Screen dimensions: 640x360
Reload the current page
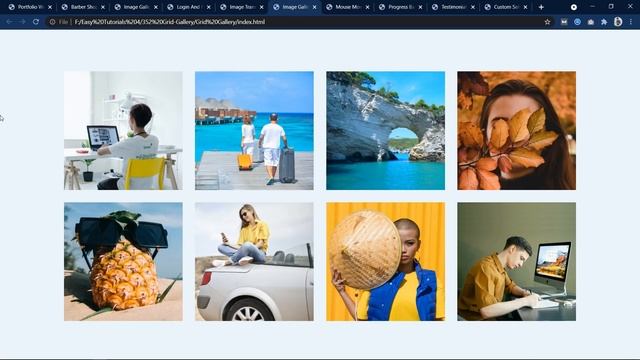point(36,22)
